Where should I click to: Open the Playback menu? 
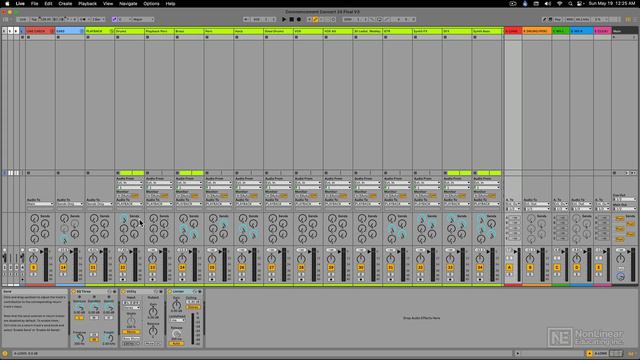tap(87, 4)
